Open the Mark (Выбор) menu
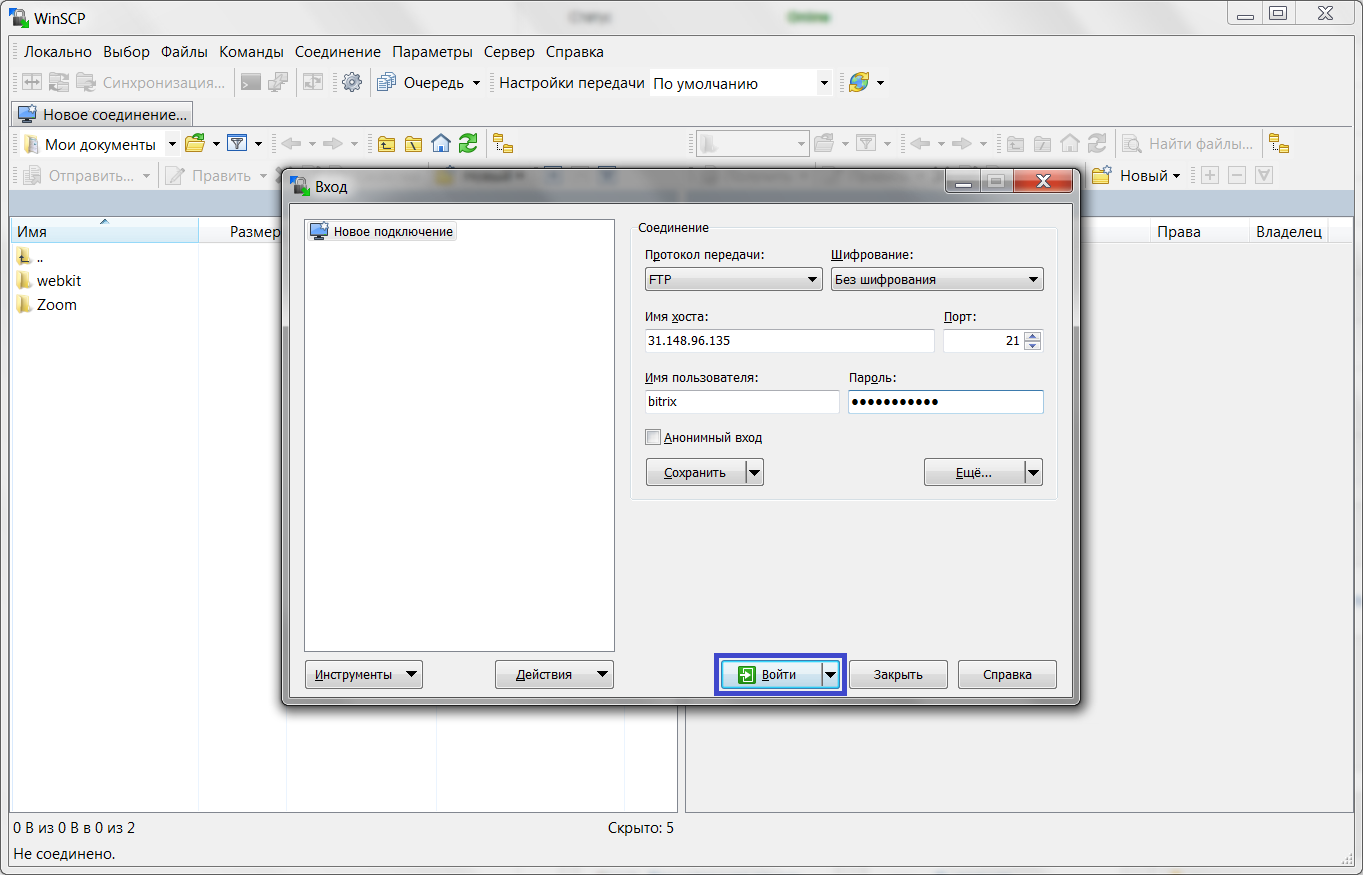 [x=126, y=52]
